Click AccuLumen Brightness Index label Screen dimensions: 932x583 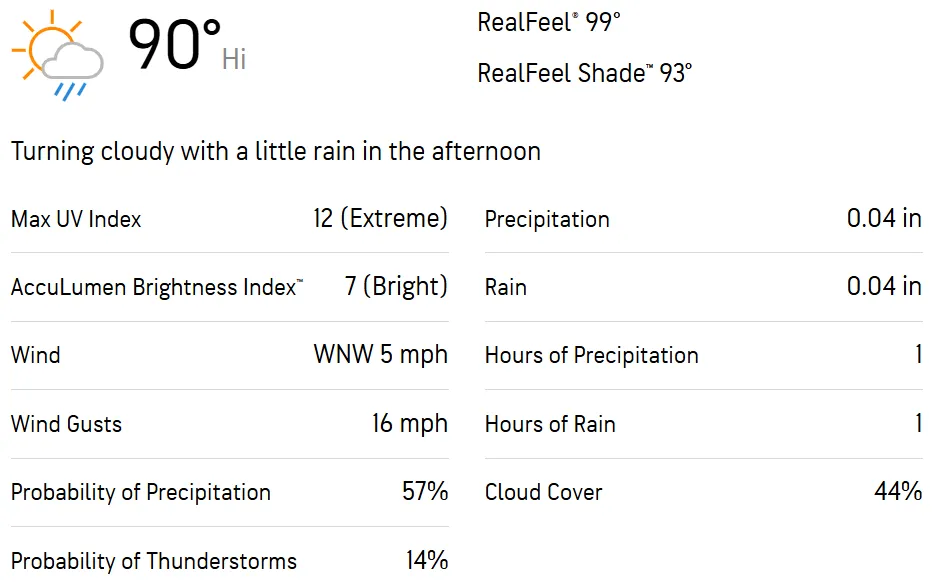[157, 287]
